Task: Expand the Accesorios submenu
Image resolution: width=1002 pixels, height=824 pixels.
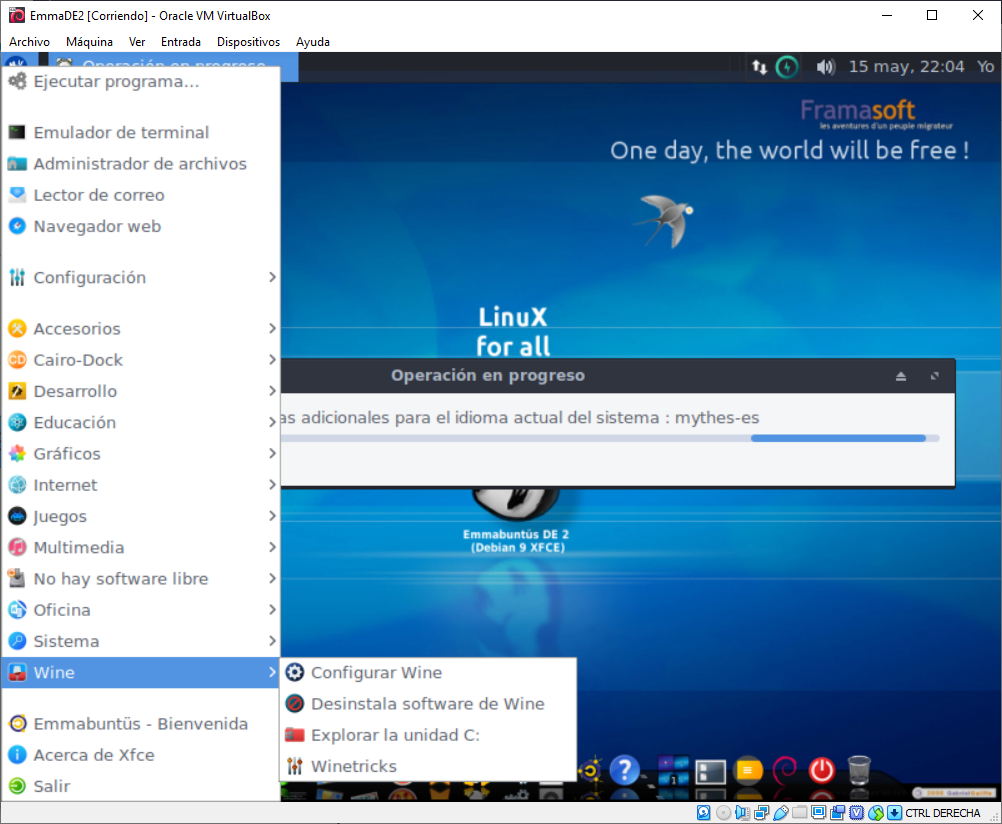Action: (x=140, y=328)
